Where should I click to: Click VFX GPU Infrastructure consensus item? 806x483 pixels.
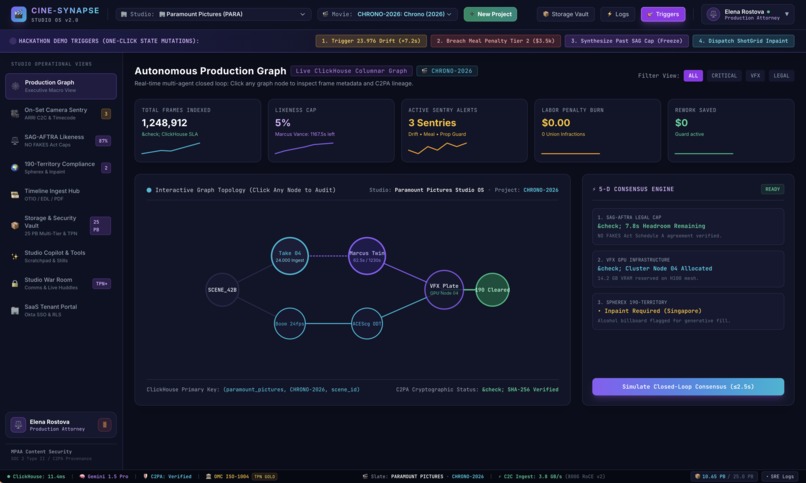(688, 269)
